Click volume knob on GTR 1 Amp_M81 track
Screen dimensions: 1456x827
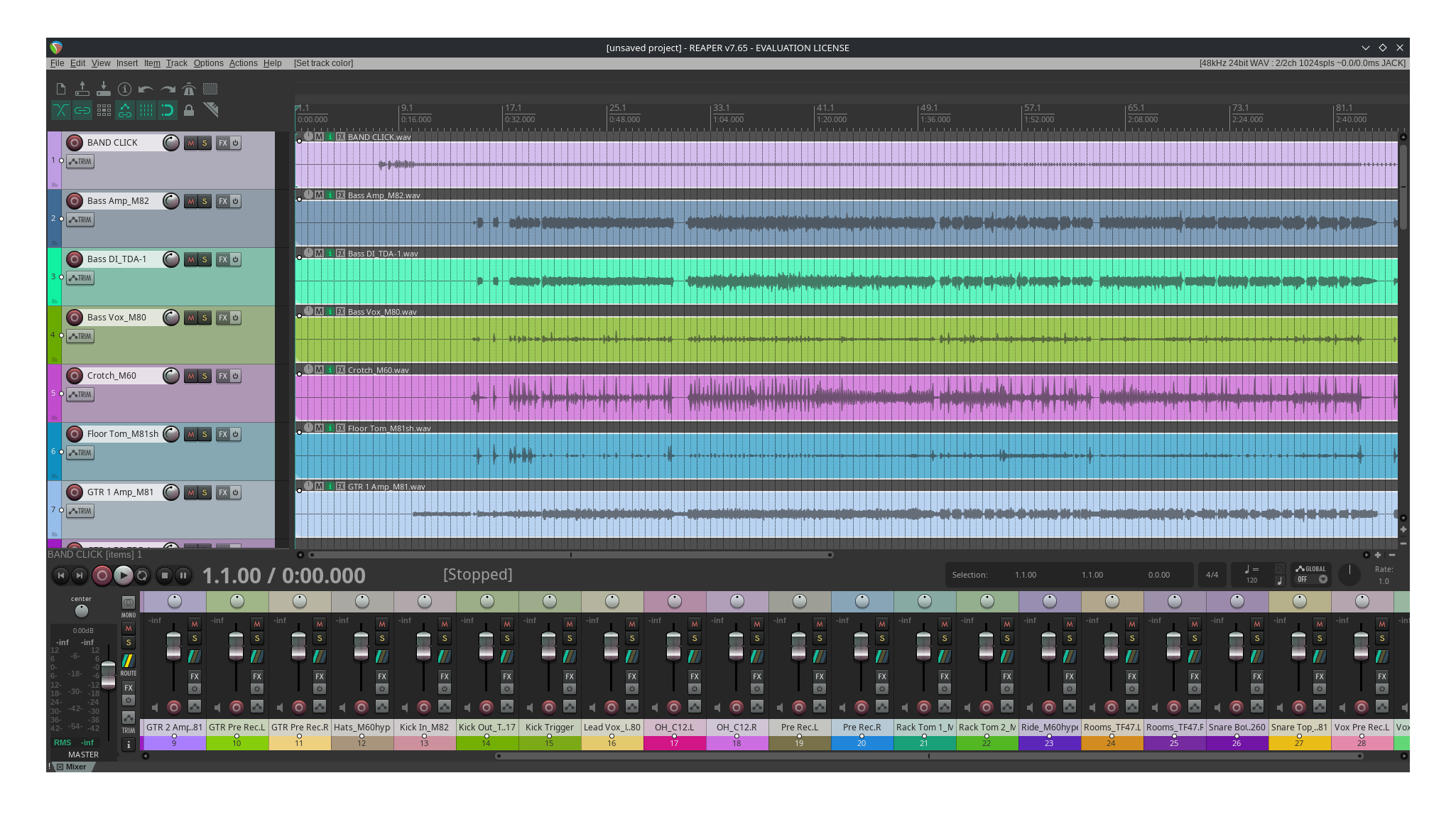(171, 492)
